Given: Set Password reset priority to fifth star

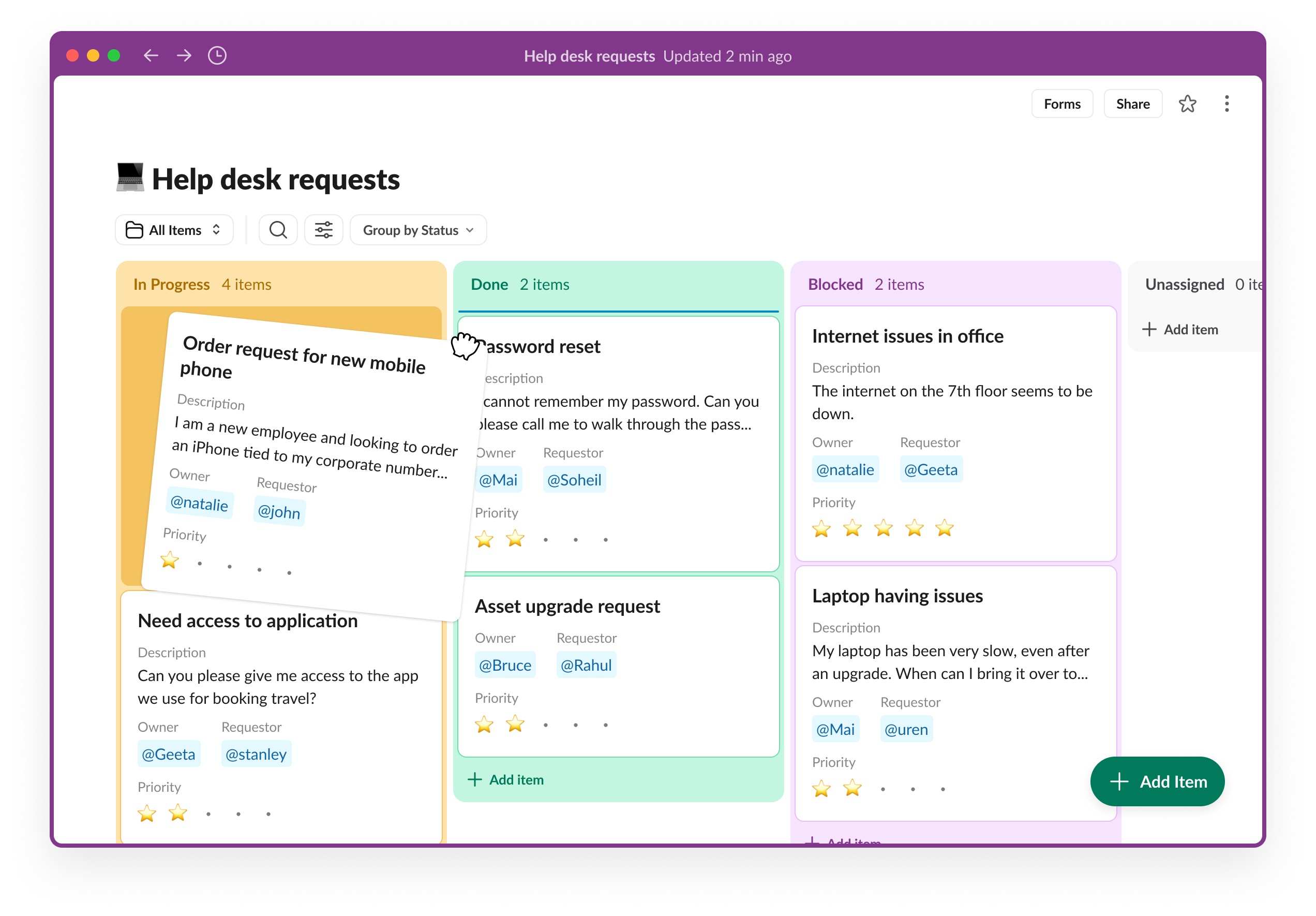Looking at the screenshot, I should click(x=605, y=540).
